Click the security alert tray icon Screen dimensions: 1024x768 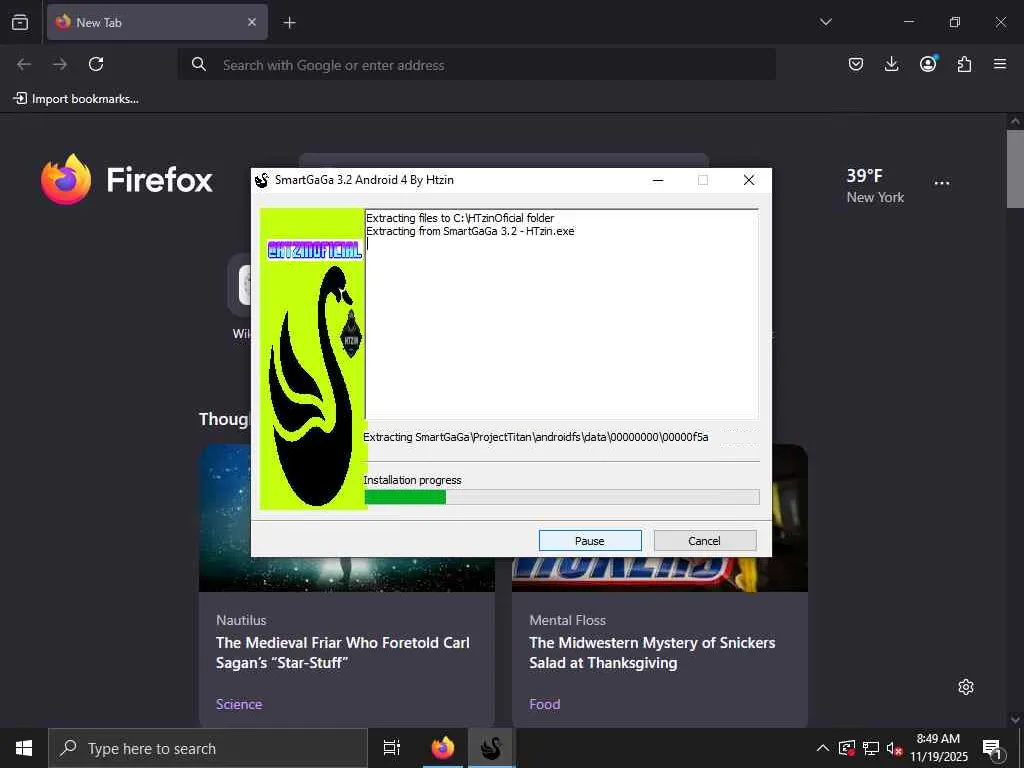tap(846, 748)
